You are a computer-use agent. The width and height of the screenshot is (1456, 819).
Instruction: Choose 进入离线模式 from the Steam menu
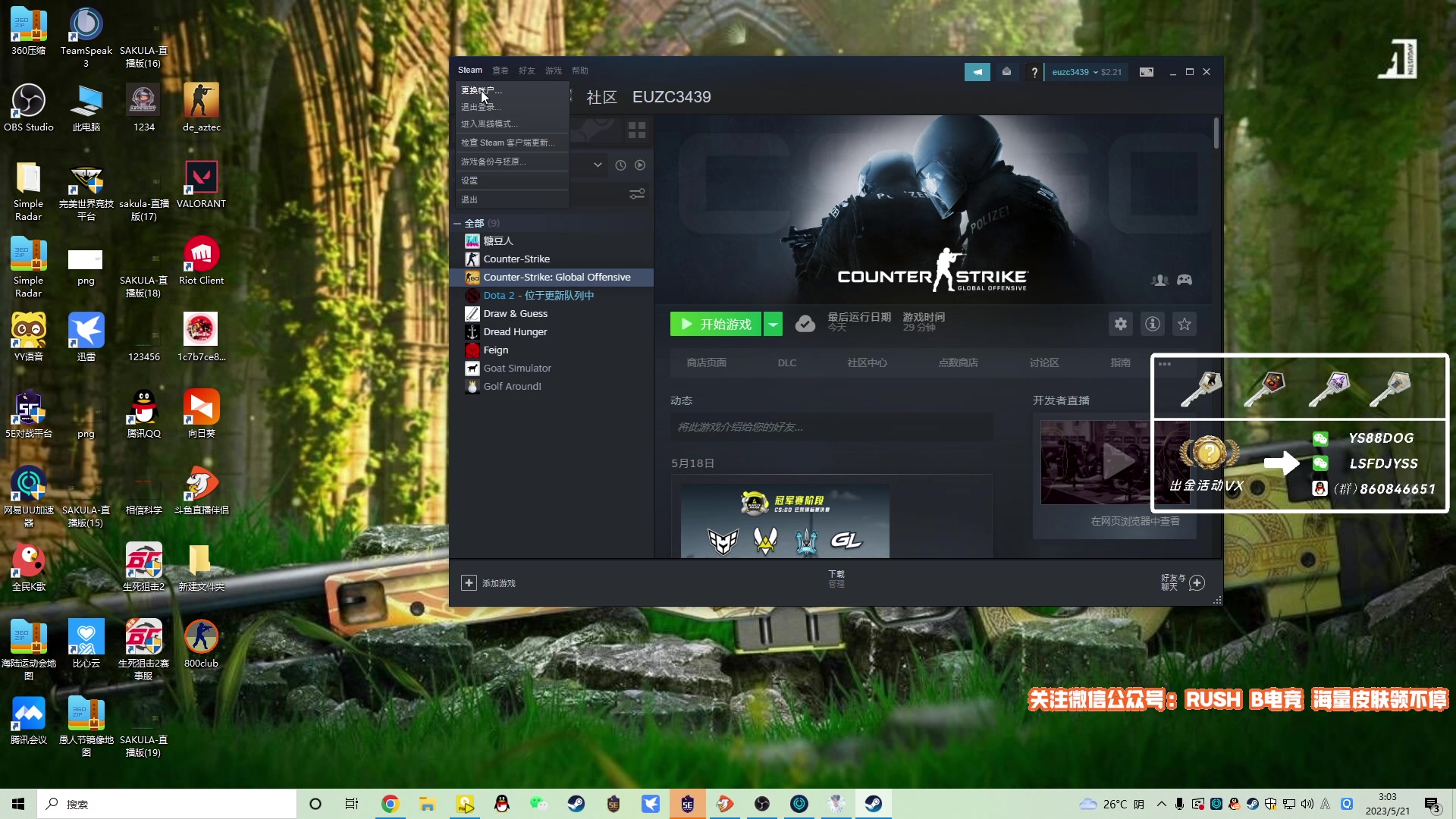pos(489,124)
